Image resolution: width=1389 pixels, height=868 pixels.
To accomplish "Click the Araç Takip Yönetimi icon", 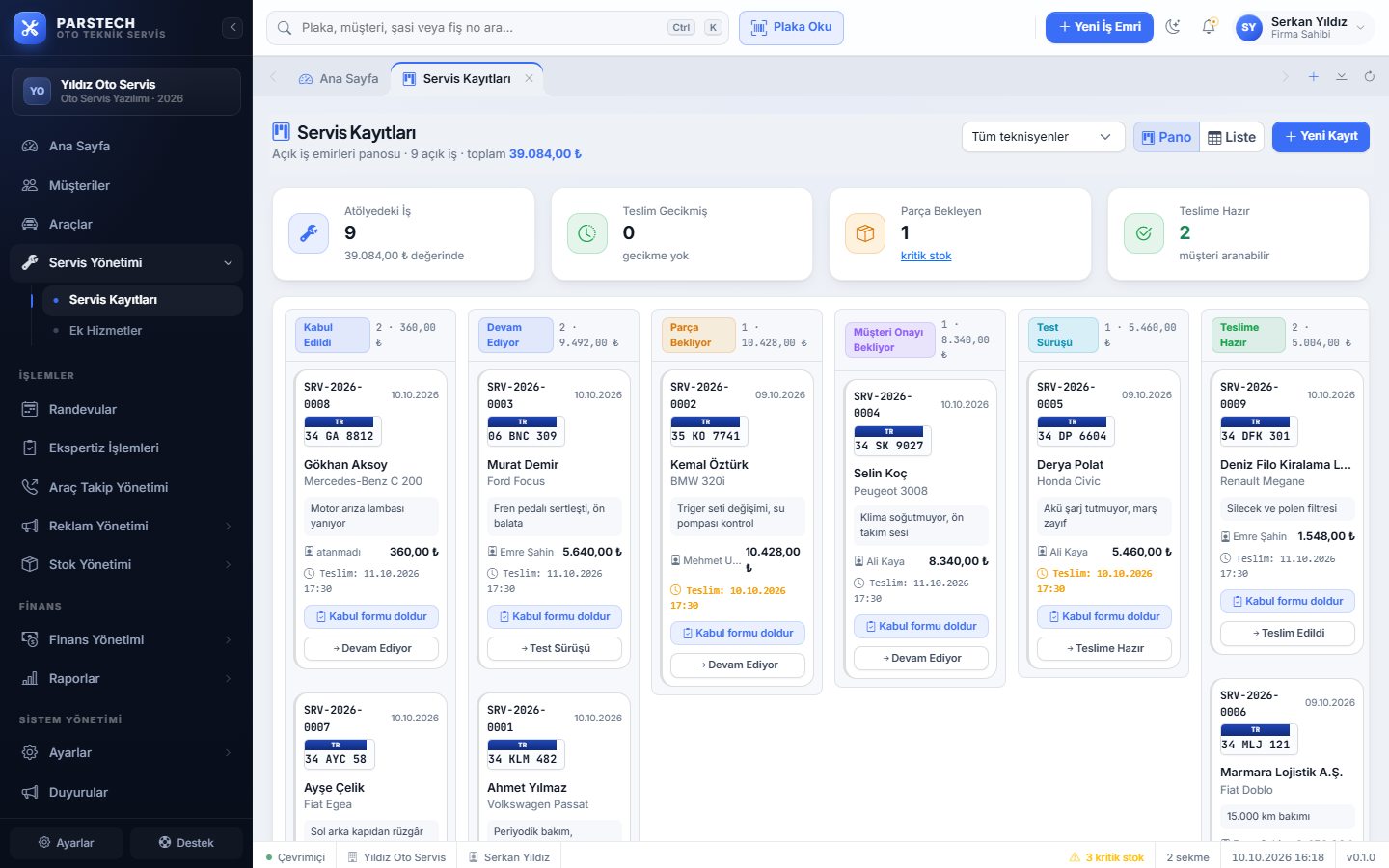I will coord(30,487).
